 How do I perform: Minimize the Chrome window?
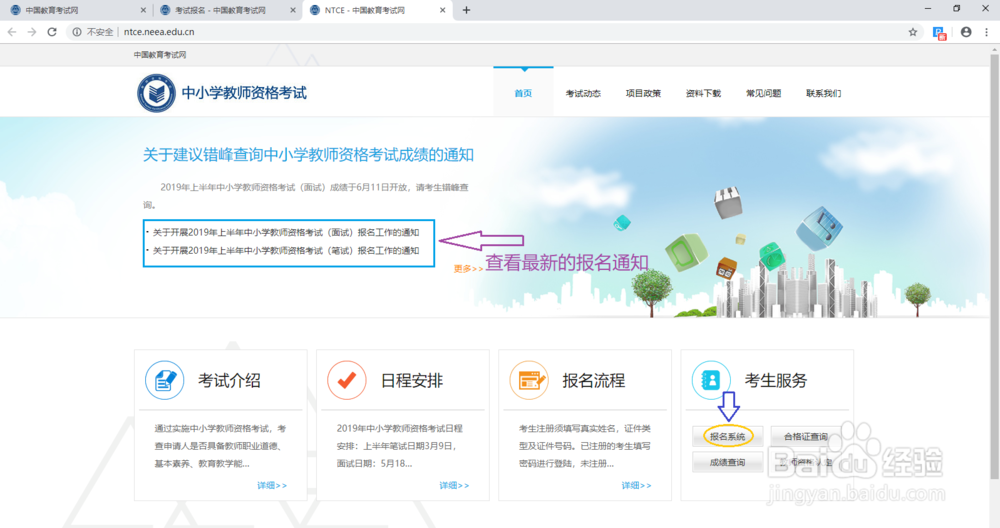click(928, 8)
